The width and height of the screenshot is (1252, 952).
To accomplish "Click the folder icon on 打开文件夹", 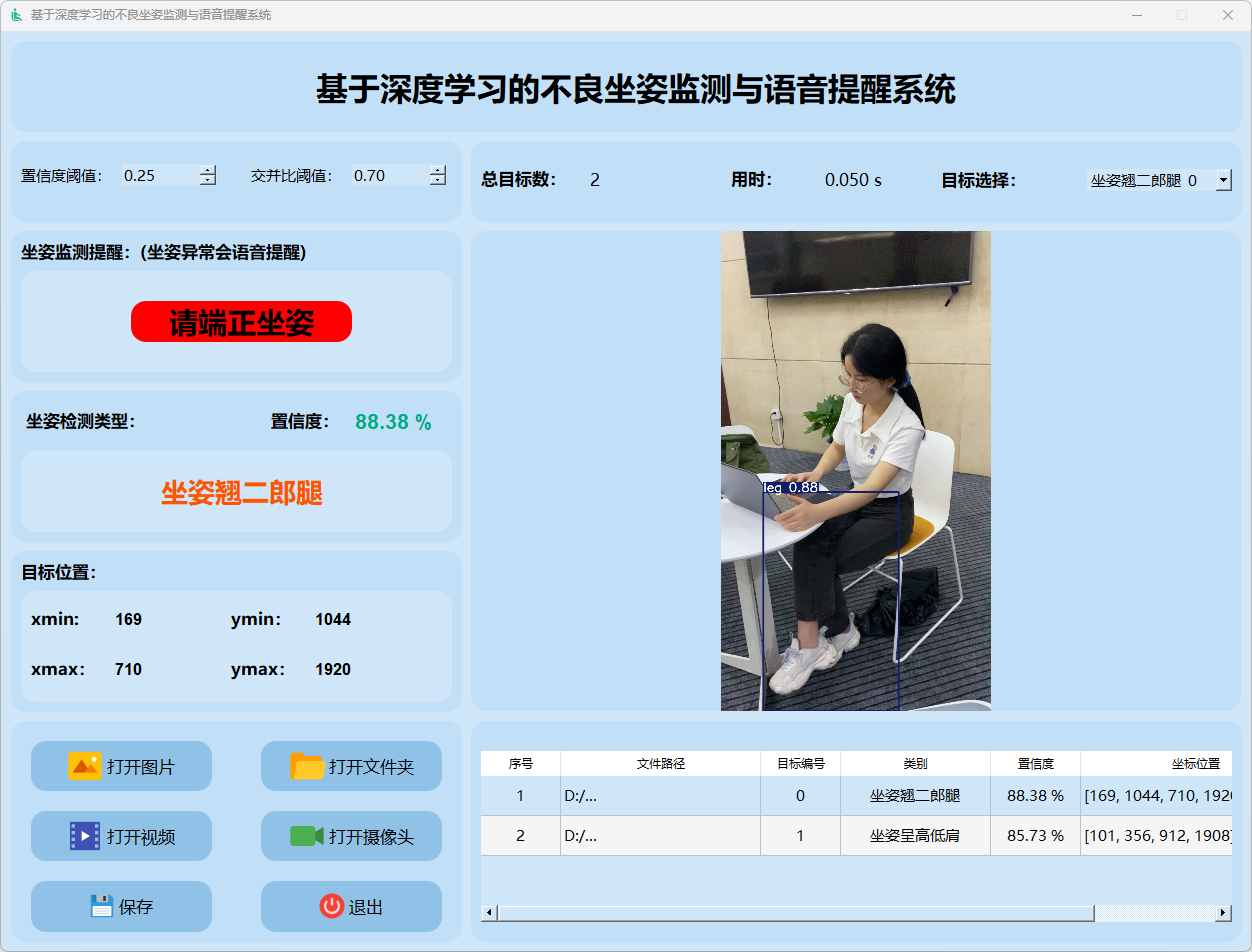I will coord(307,766).
